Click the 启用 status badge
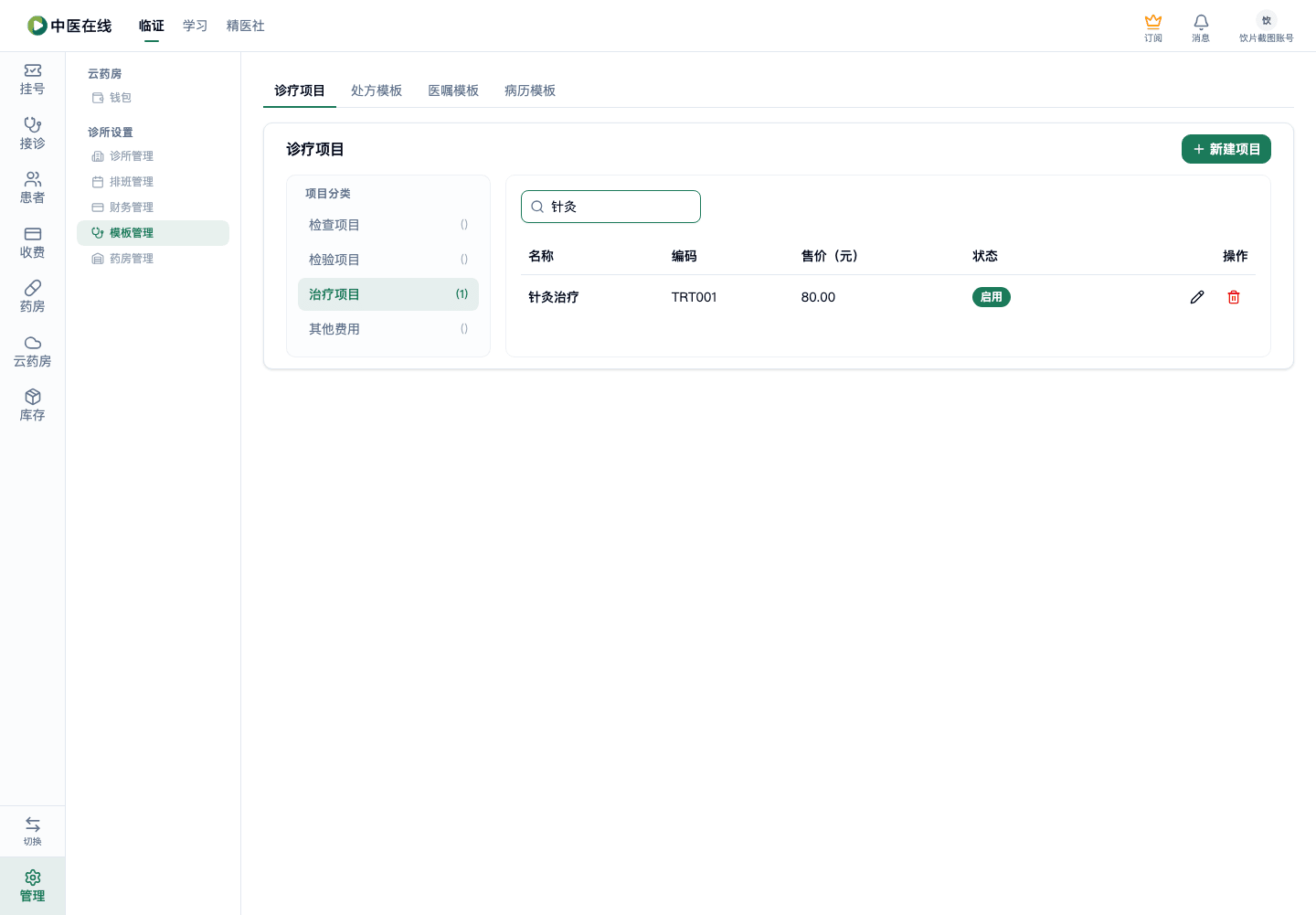 coord(992,297)
